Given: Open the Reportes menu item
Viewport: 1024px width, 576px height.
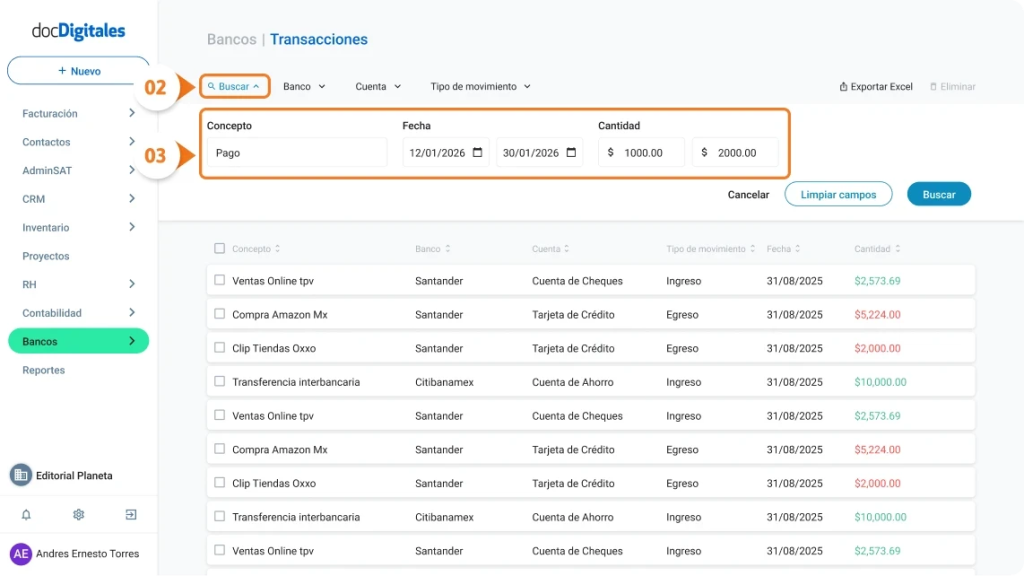Looking at the screenshot, I should click(x=45, y=370).
